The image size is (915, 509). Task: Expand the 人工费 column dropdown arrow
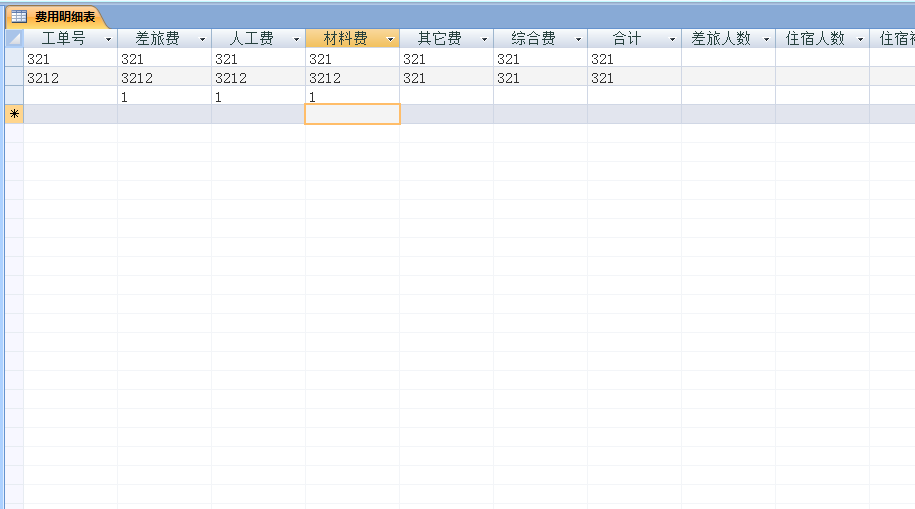296,40
